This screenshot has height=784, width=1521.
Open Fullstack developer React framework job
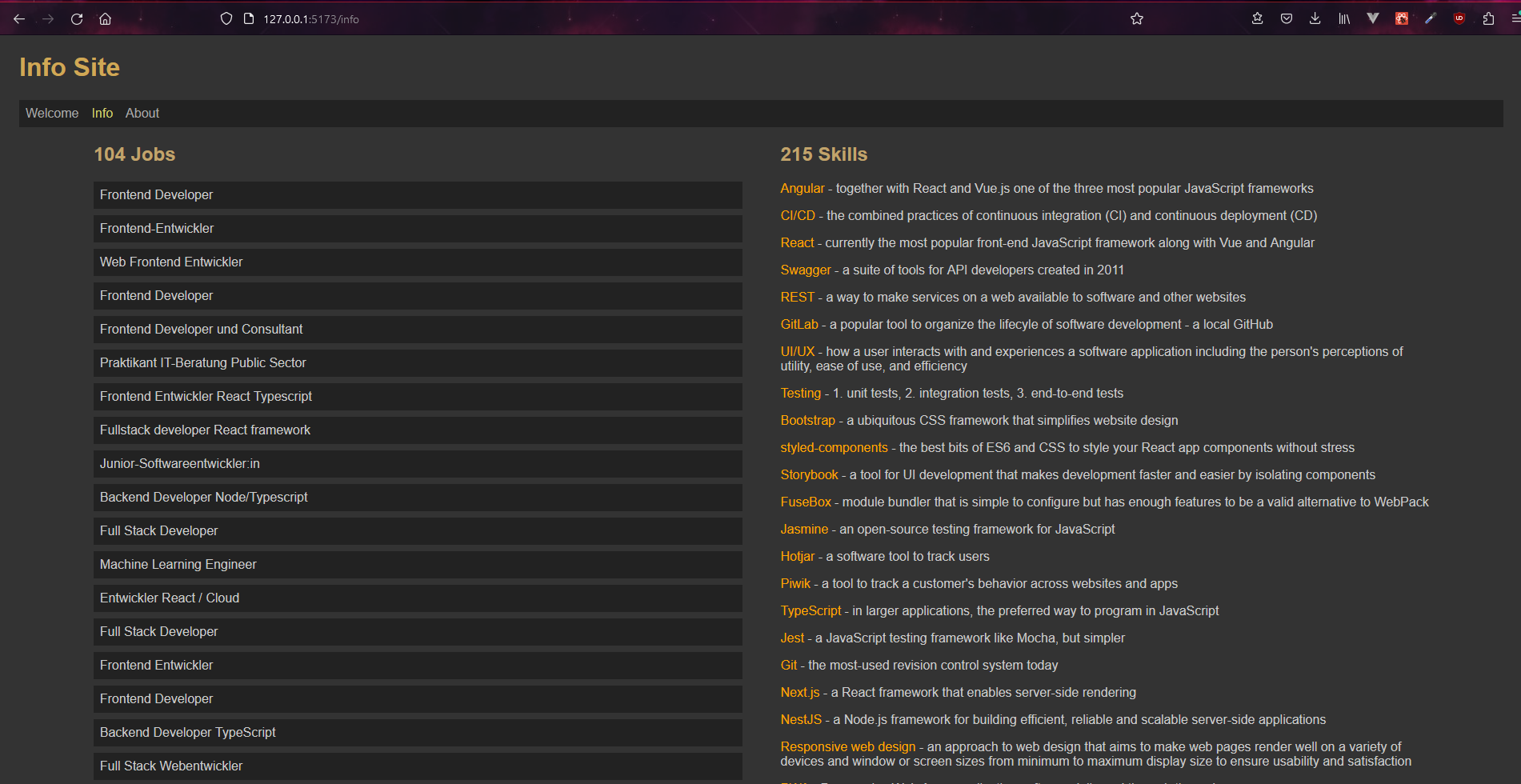coord(418,430)
